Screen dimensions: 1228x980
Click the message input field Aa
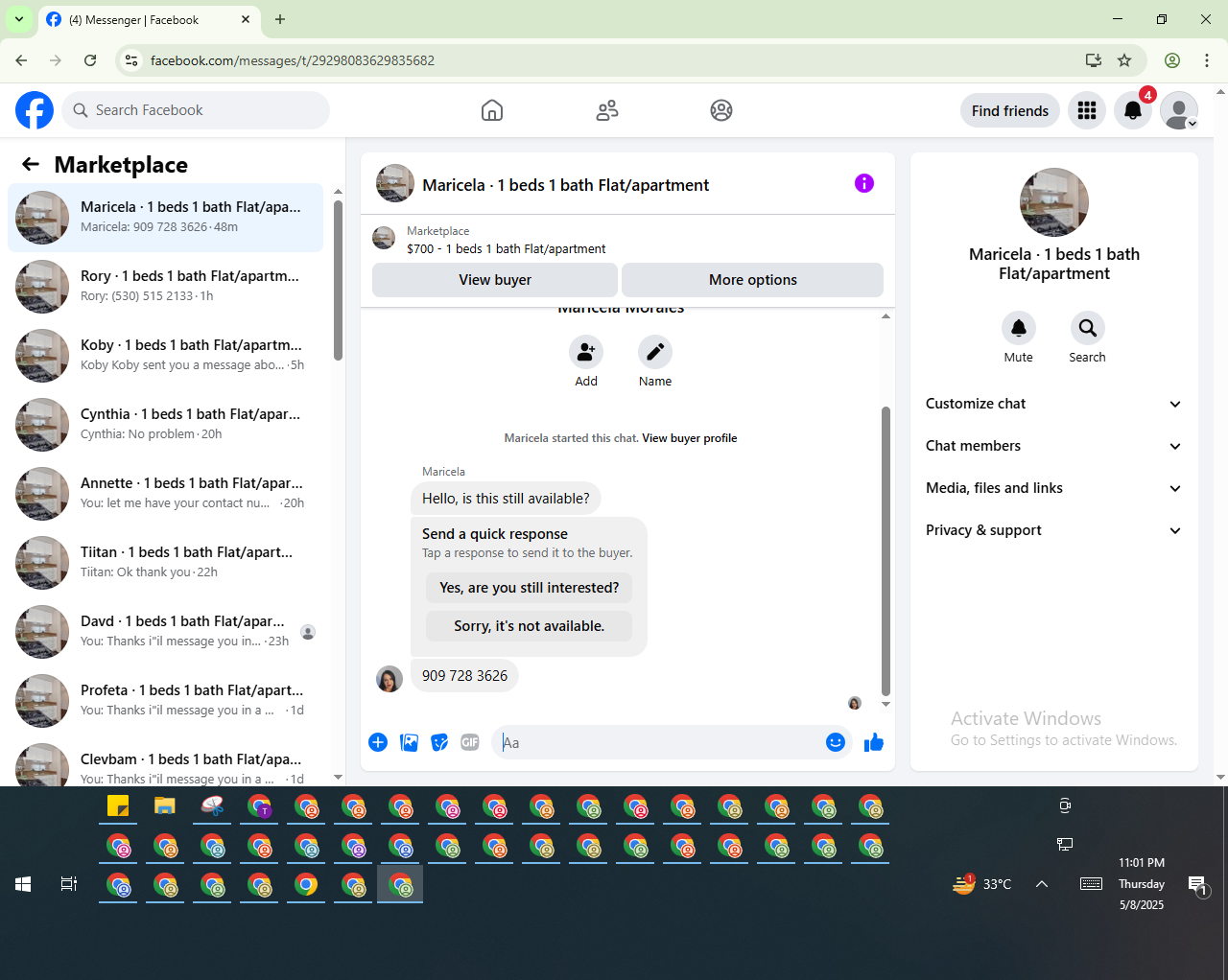coord(657,742)
